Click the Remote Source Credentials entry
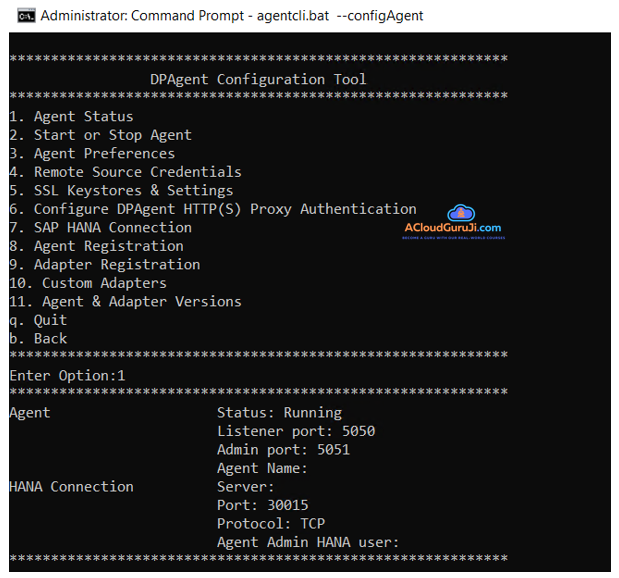The width and height of the screenshot is (619, 578). (x=125, y=172)
